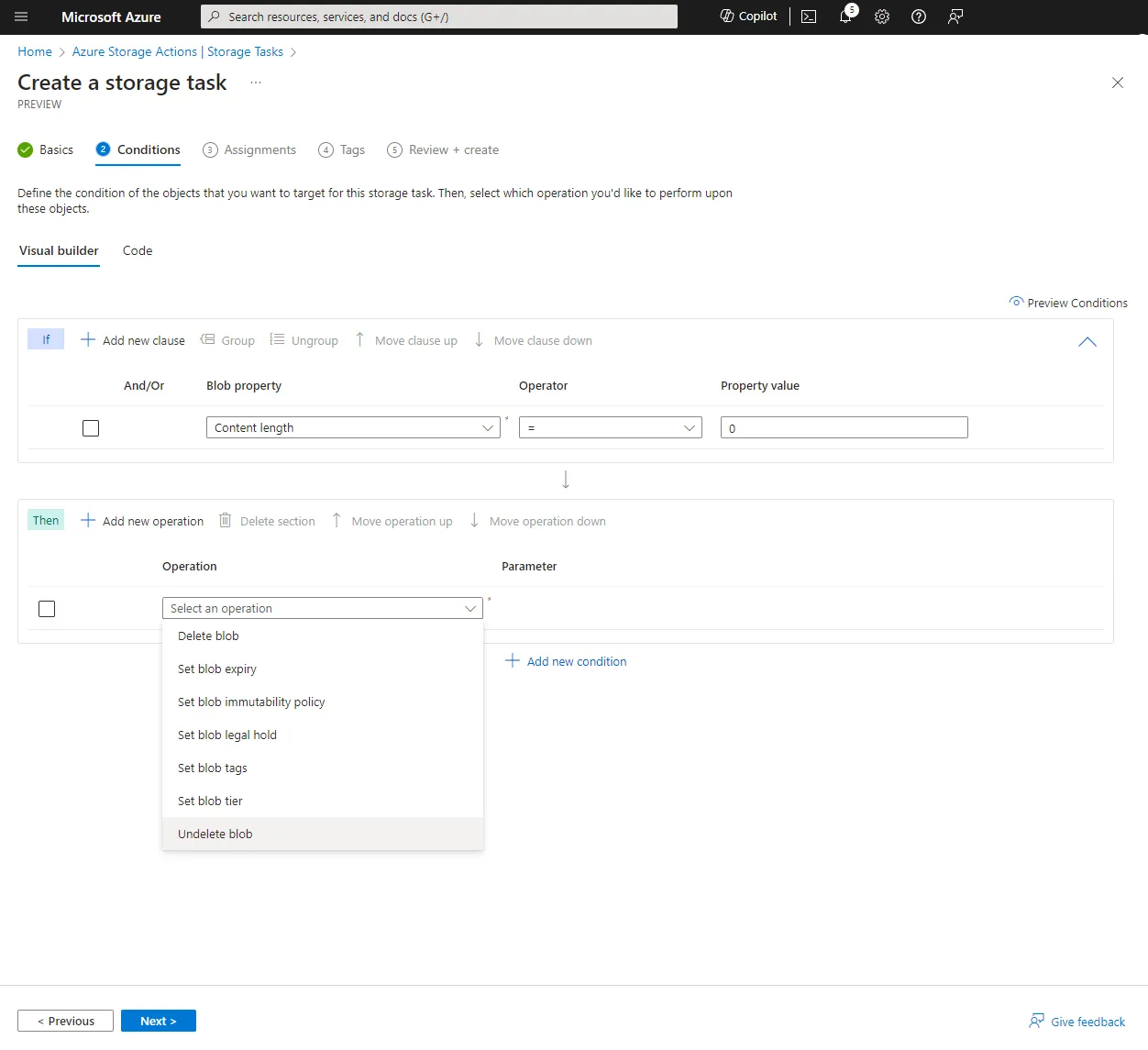Tick the Content length clause checkbox
Viewport: 1148px width, 1050px height.
[91, 428]
